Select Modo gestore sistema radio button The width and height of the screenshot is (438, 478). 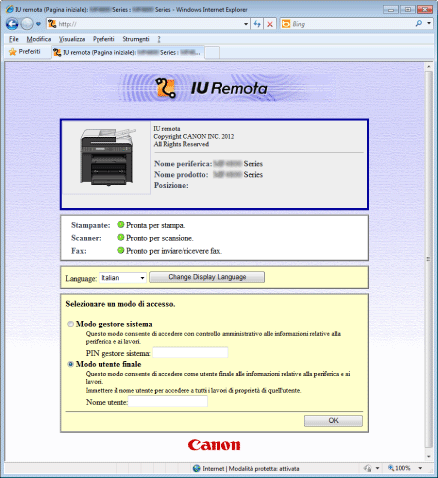coord(70,324)
